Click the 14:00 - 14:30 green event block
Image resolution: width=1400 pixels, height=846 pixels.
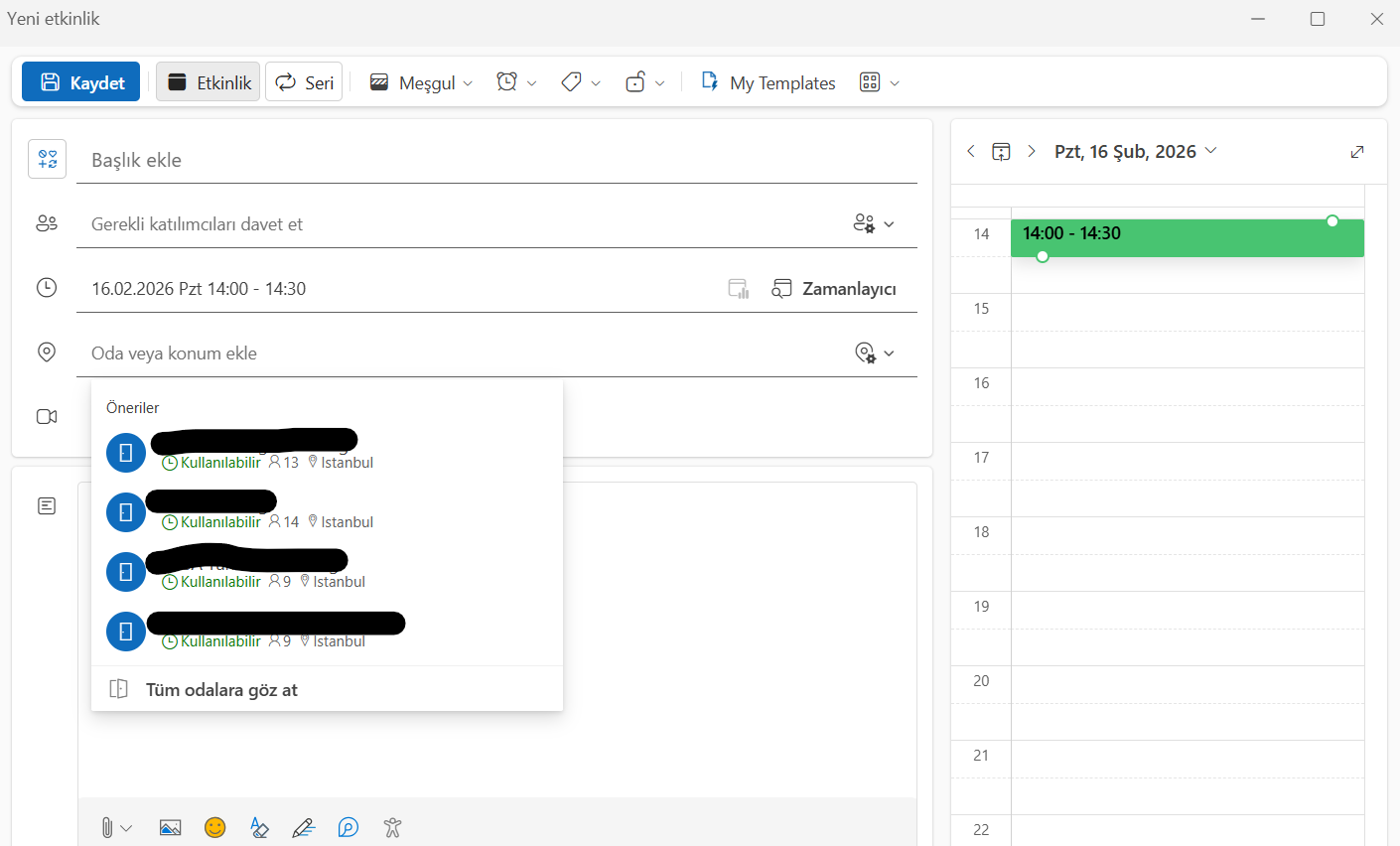click(x=1188, y=238)
